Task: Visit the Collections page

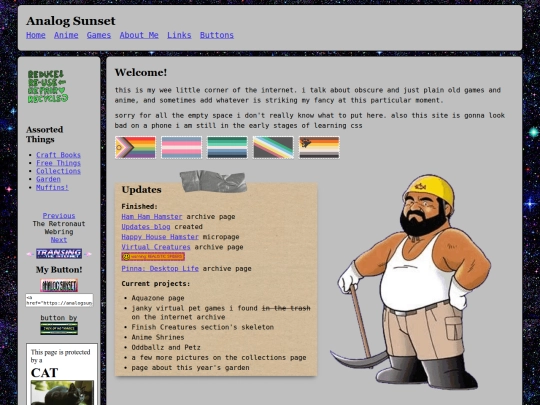Action: (x=59, y=171)
